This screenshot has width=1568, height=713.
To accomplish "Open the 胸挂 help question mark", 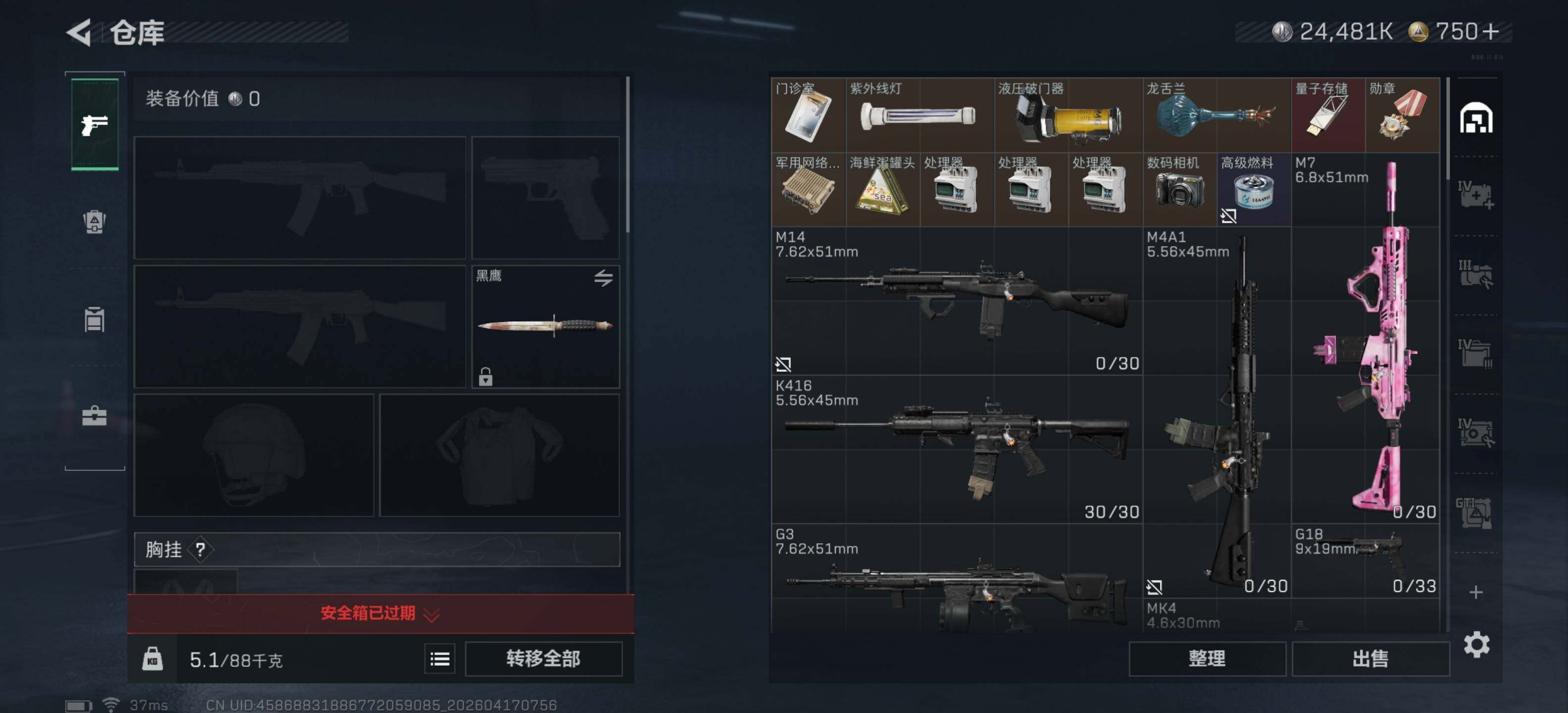I will 200,550.
